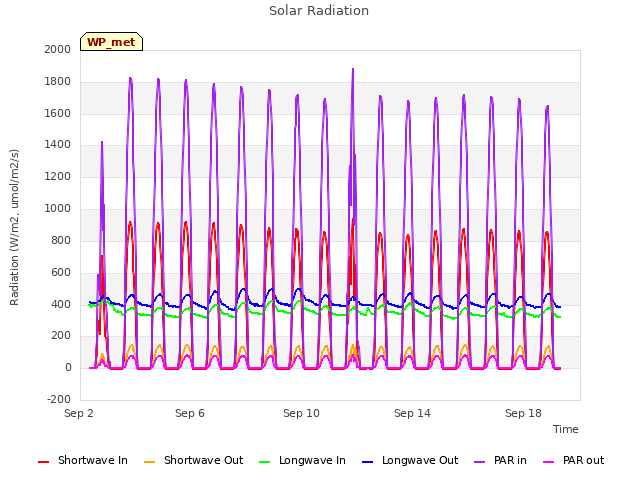Click the 1600 y-axis tick label
640x480 pixels.
coord(58,113)
